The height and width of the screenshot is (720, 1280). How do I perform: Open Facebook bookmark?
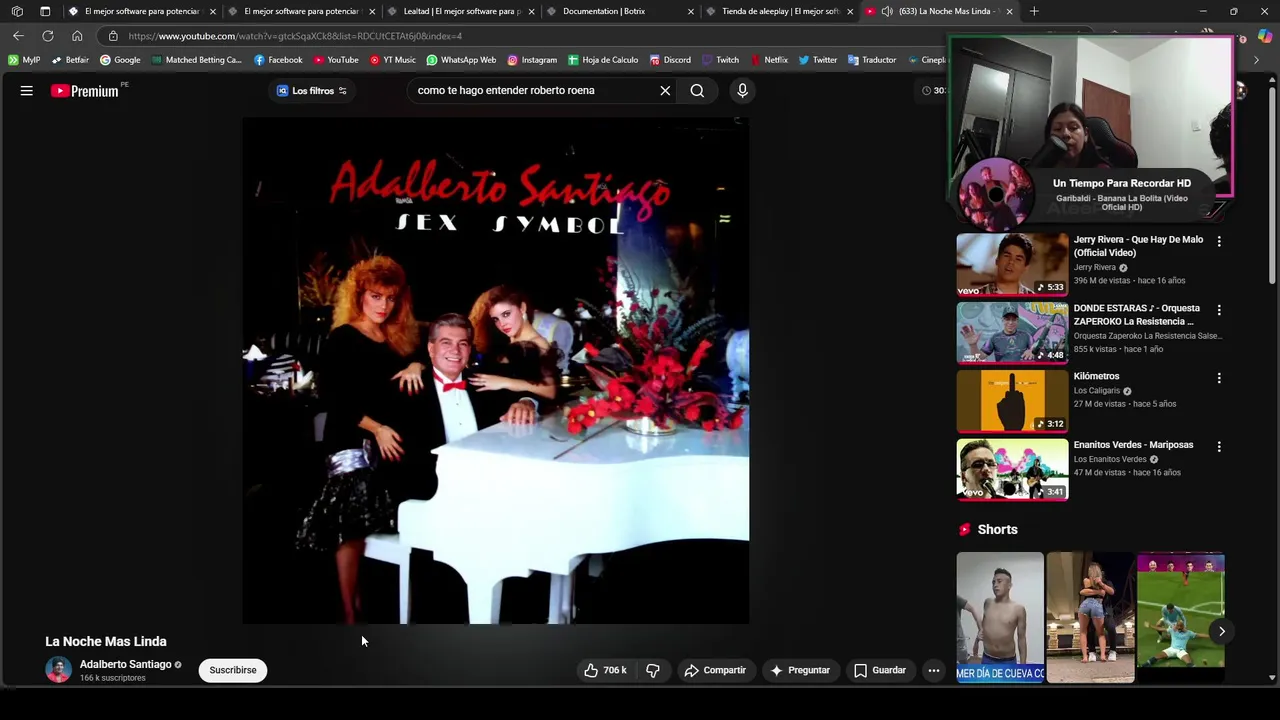point(278,60)
